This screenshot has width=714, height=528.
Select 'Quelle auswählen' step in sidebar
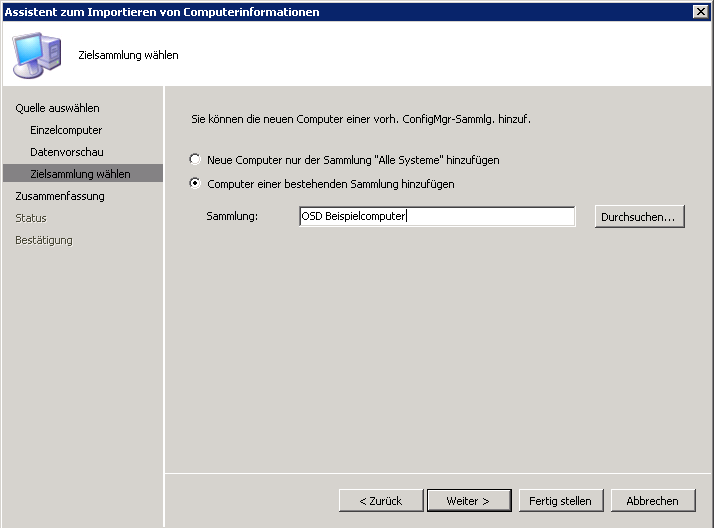pos(57,108)
